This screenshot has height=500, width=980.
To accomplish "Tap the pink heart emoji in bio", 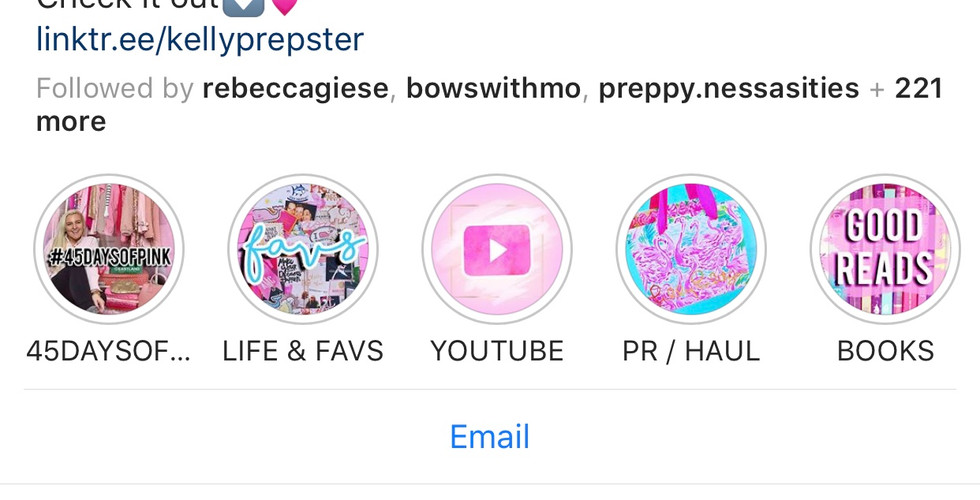I will click(284, 6).
